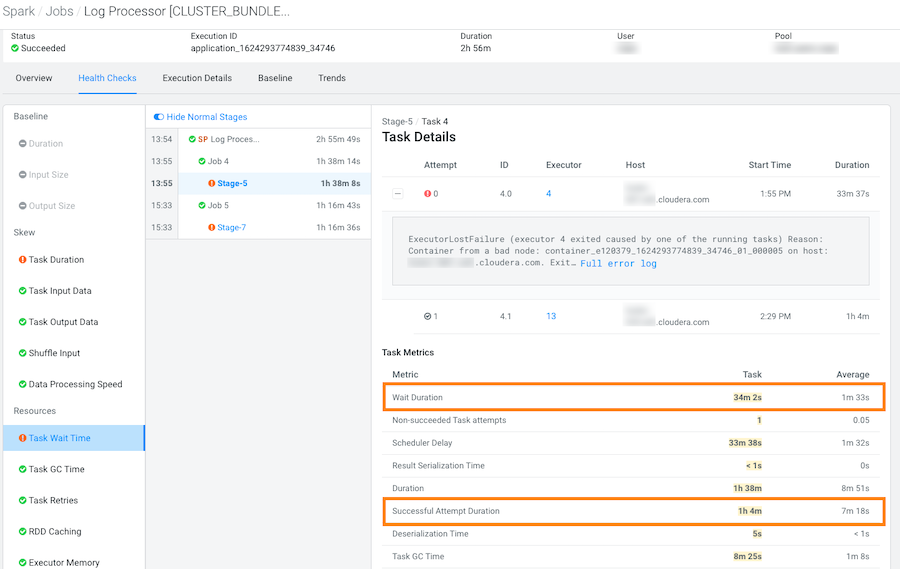Open executor 4 link
The image size is (900, 569).
[x=548, y=193]
